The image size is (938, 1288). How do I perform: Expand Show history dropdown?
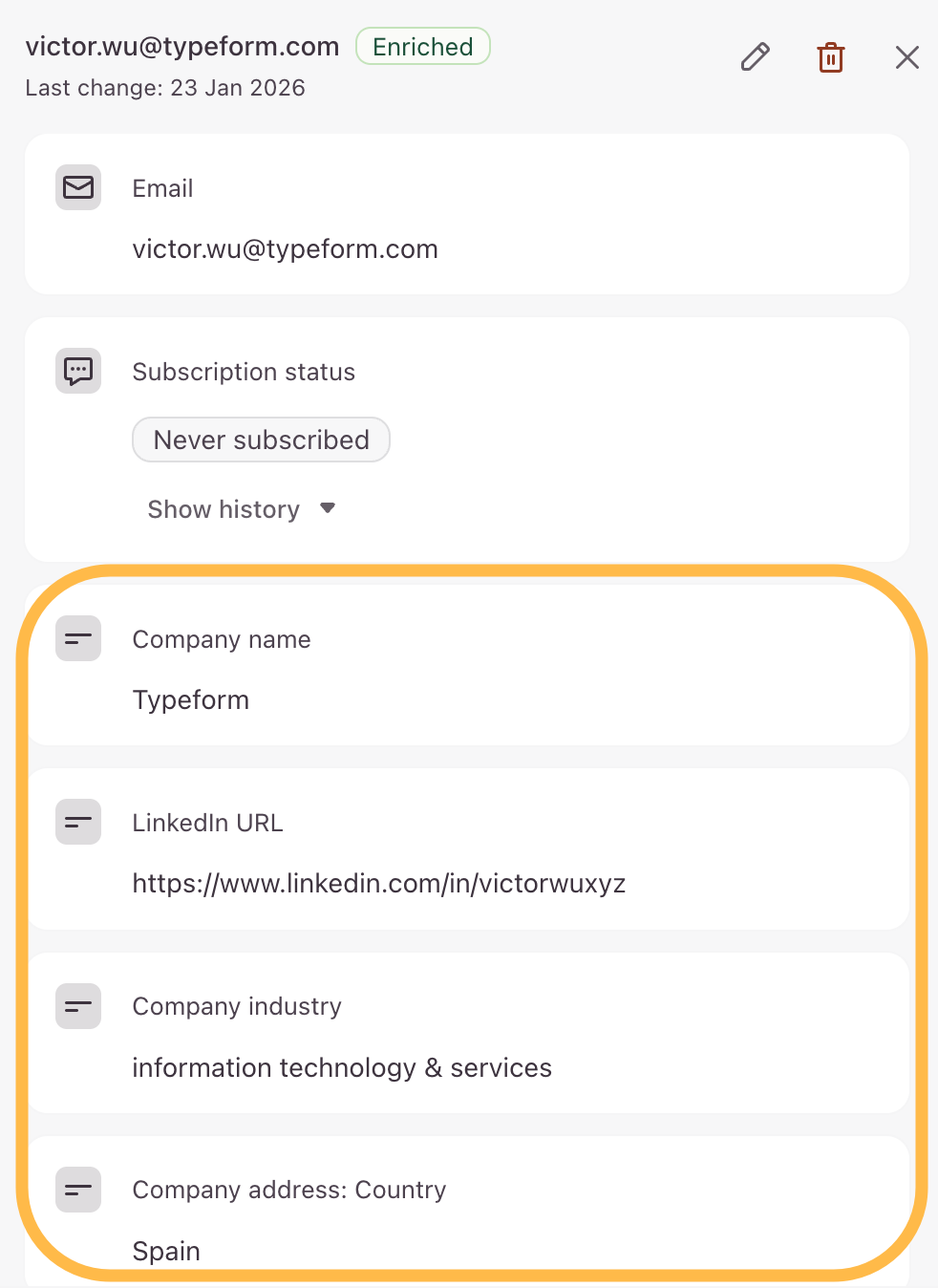(x=224, y=509)
